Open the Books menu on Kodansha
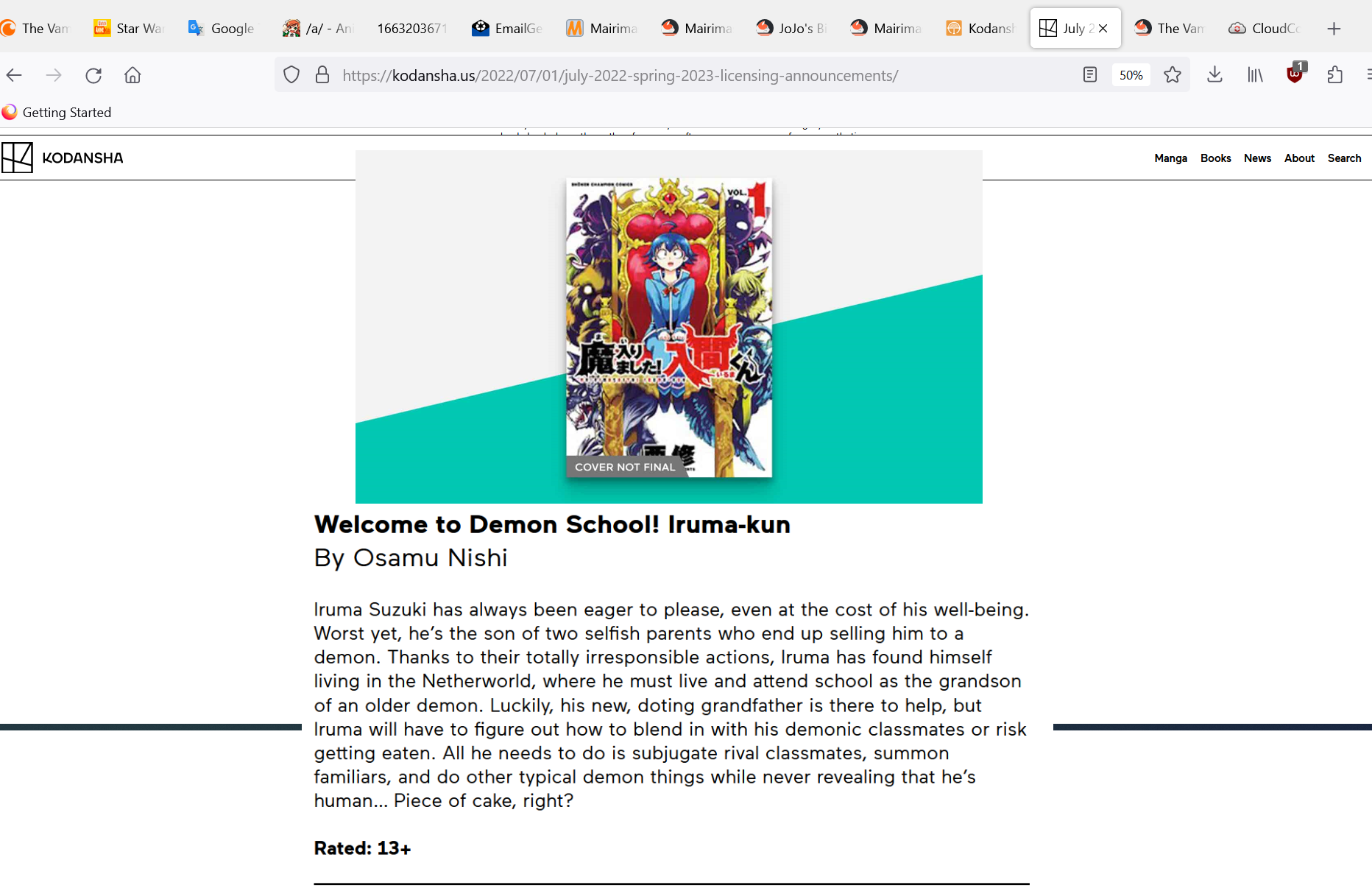This screenshot has height=888, width=1372. (x=1215, y=158)
